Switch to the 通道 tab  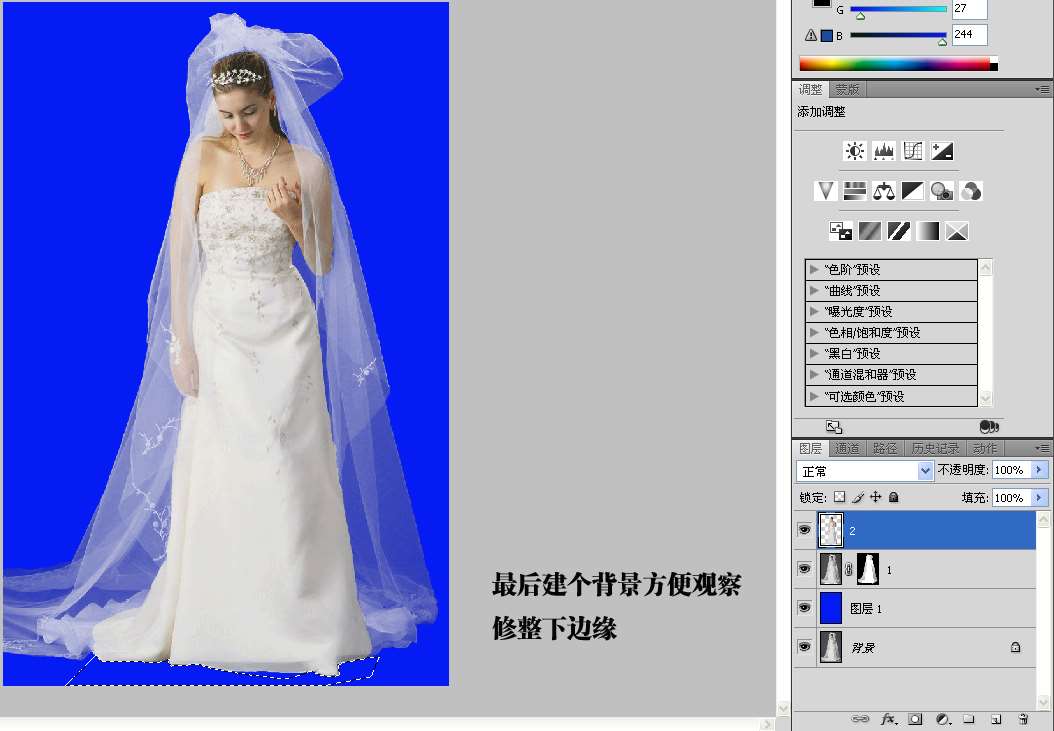[x=847, y=448]
